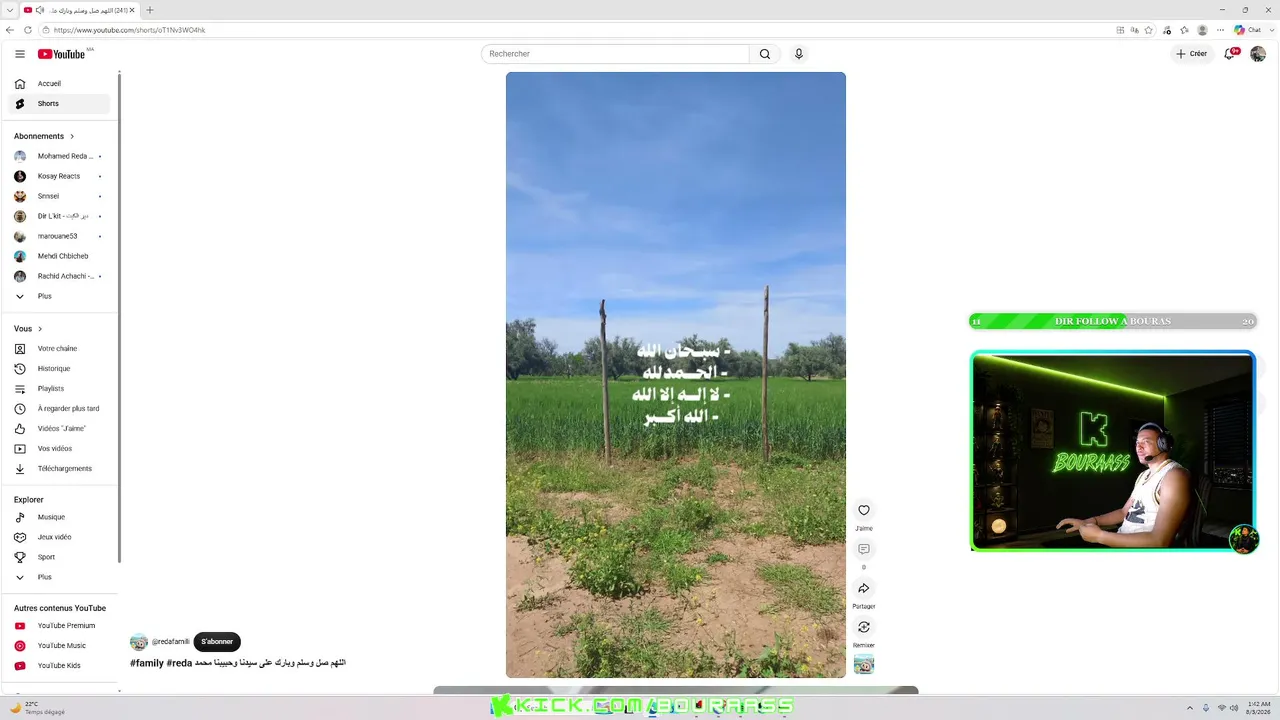Open the Smsel channel
Image resolution: width=1280 pixels, height=720 pixels.
coord(59,196)
